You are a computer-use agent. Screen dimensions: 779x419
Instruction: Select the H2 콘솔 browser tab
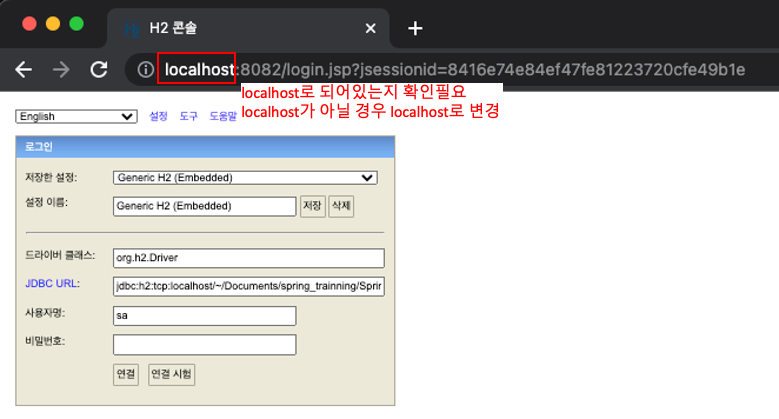(x=248, y=28)
